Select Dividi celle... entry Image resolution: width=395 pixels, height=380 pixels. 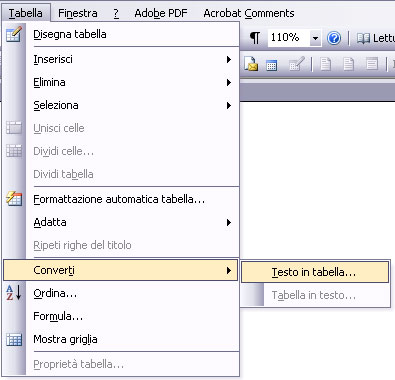click(120, 151)
